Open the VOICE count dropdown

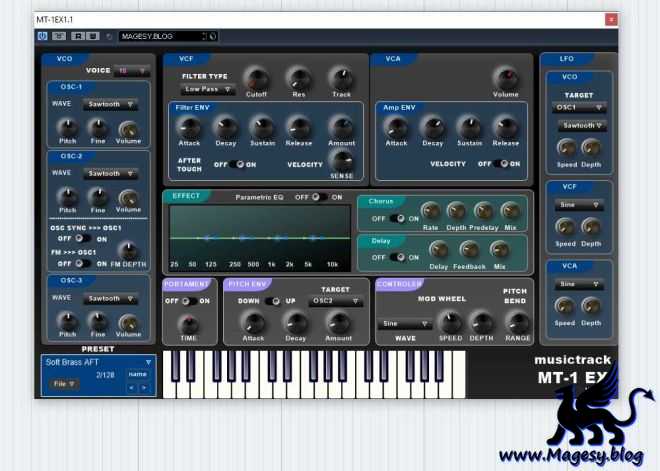point(131,71)
